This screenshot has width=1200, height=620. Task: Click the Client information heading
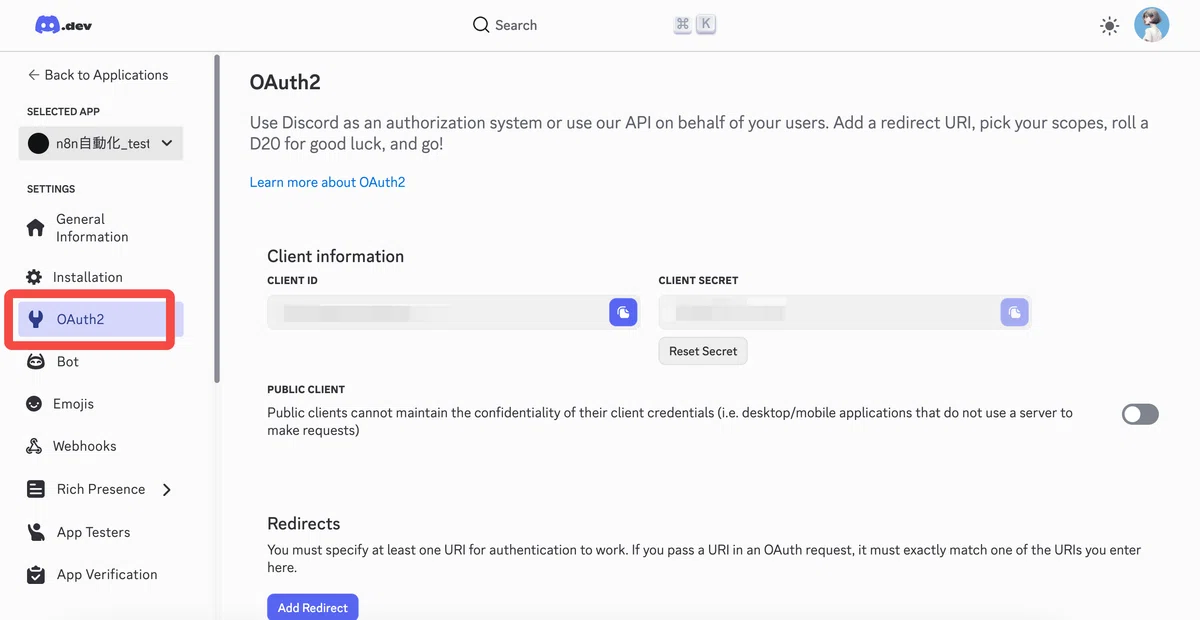pyautogui.click(x=336, y=256)
